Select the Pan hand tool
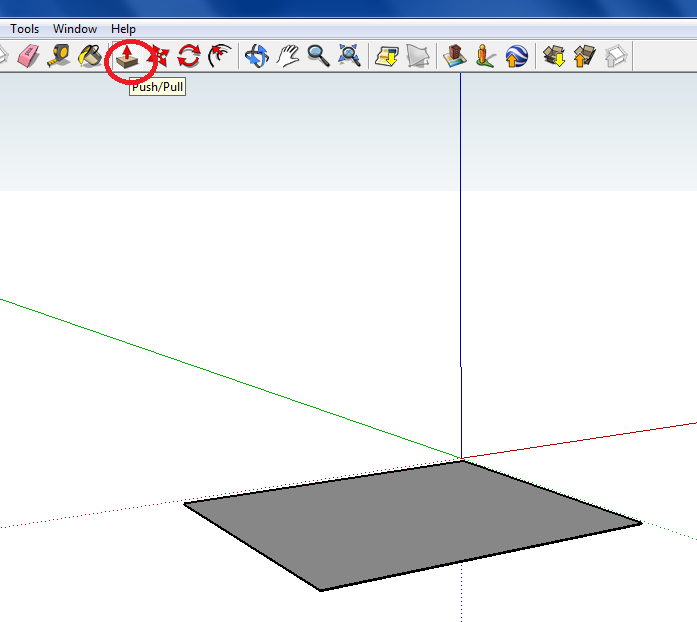The image size is (697, 622). tap(288, 56)
